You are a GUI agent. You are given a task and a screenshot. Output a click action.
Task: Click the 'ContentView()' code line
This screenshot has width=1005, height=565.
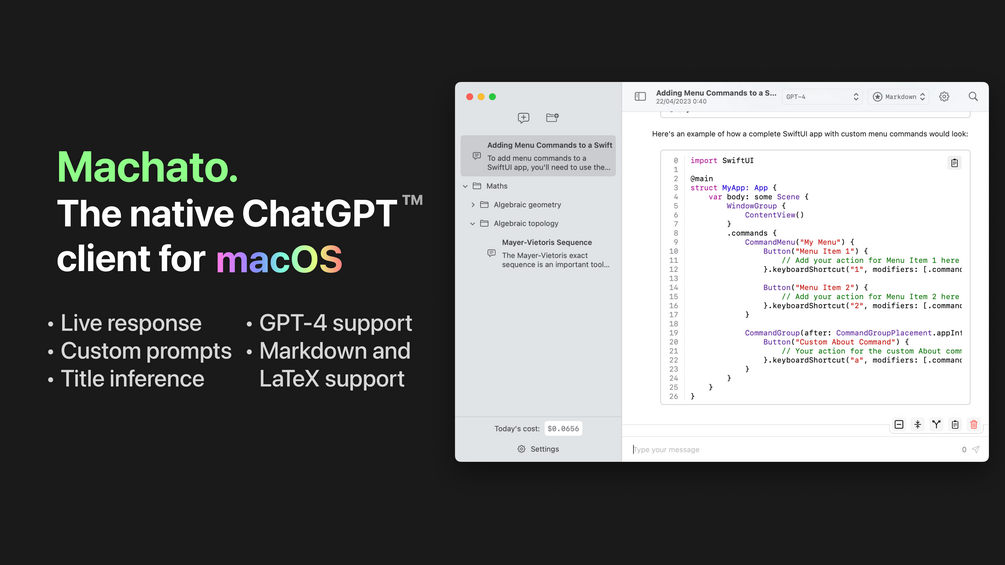[x=774, y=215]
